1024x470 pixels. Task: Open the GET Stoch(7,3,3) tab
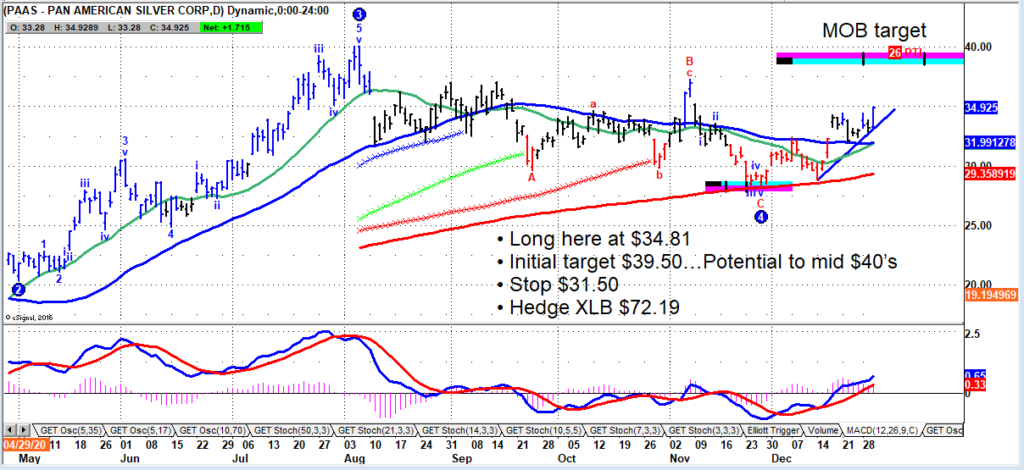(624, 430)
